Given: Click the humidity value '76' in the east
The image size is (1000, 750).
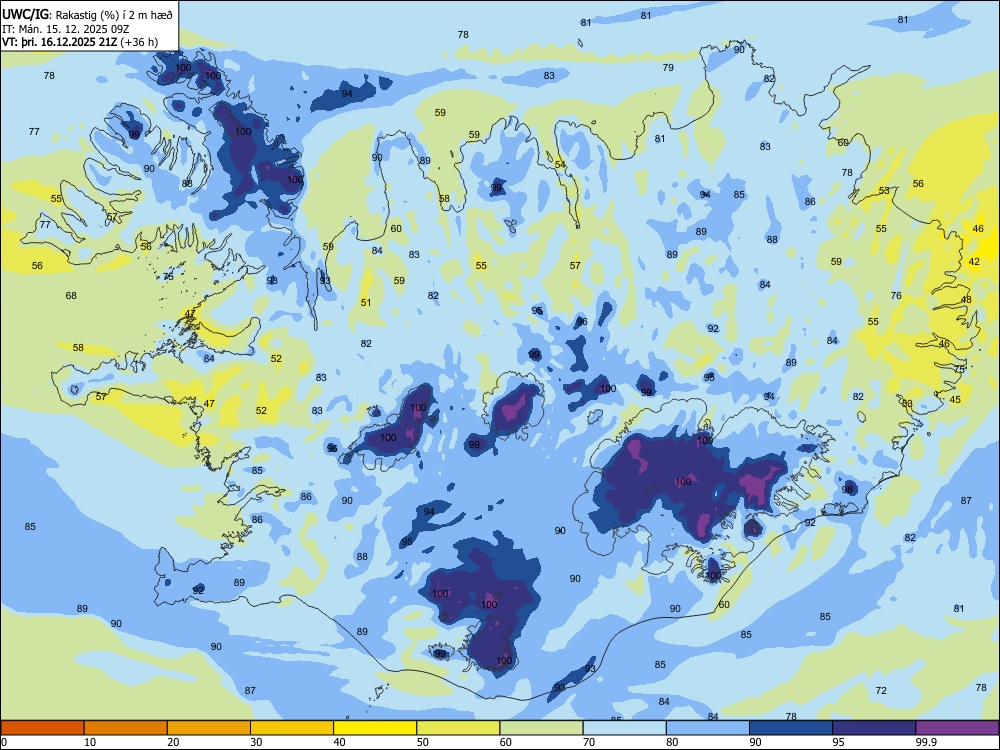Looking at the screenshot, I should tap(896, 295).
